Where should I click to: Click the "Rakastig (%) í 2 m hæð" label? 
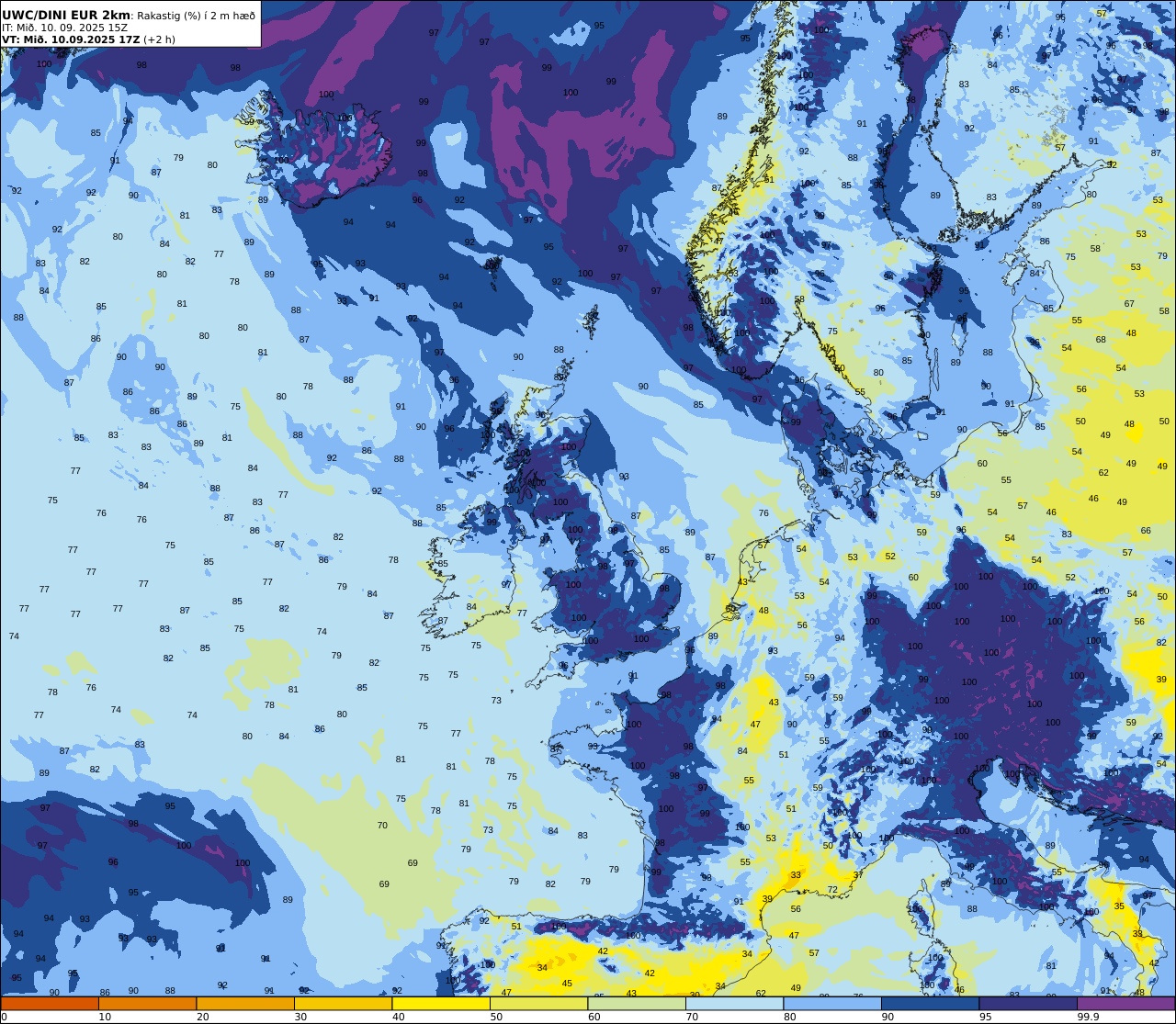click(x=196, y=16)
